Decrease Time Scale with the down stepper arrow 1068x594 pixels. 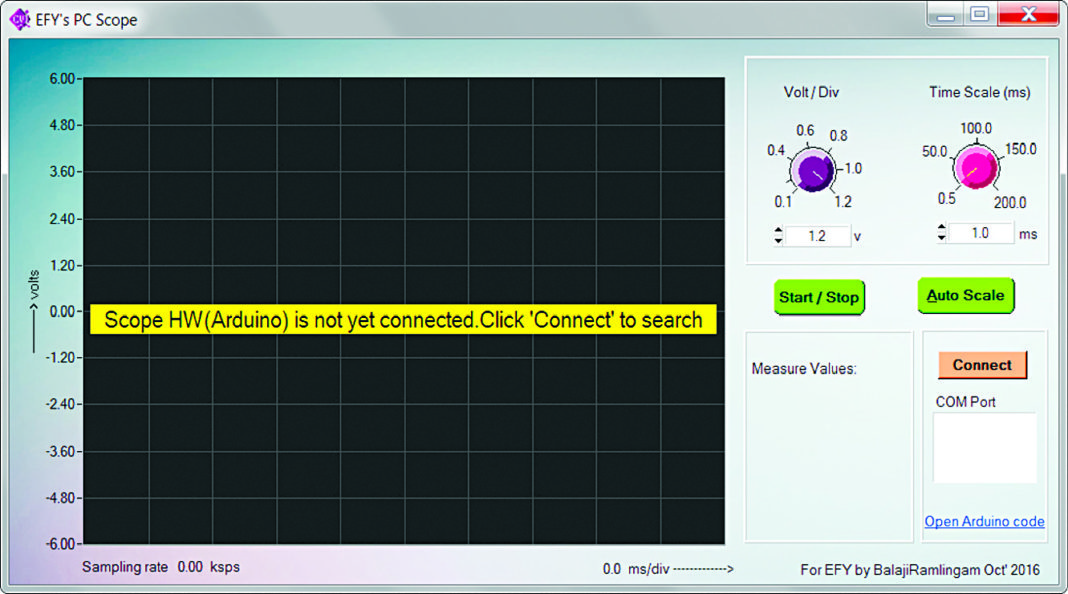pyautogui.click(x=941, y=238)
